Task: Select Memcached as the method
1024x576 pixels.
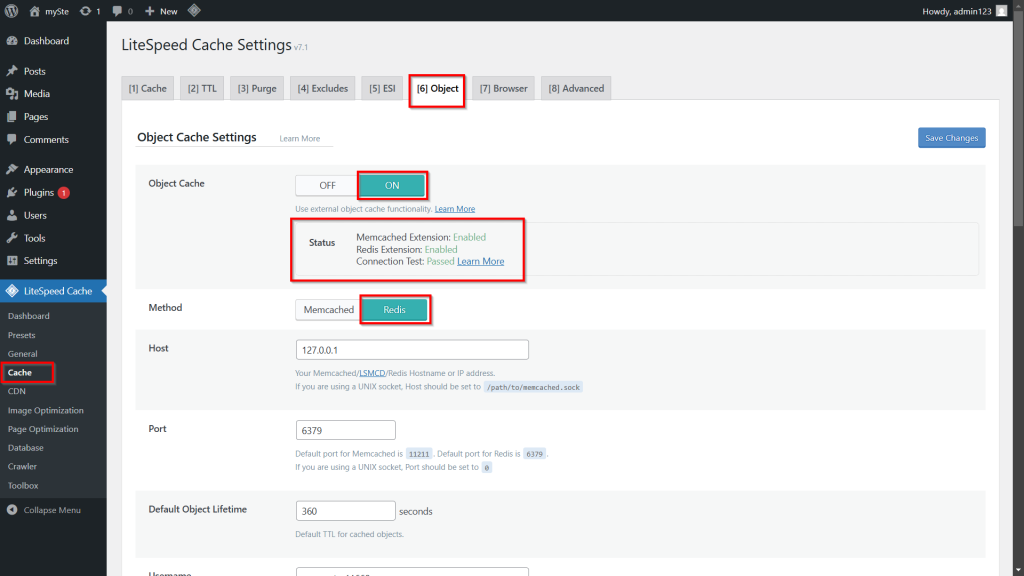Action: pyautogui.click(x=328, y=310)
